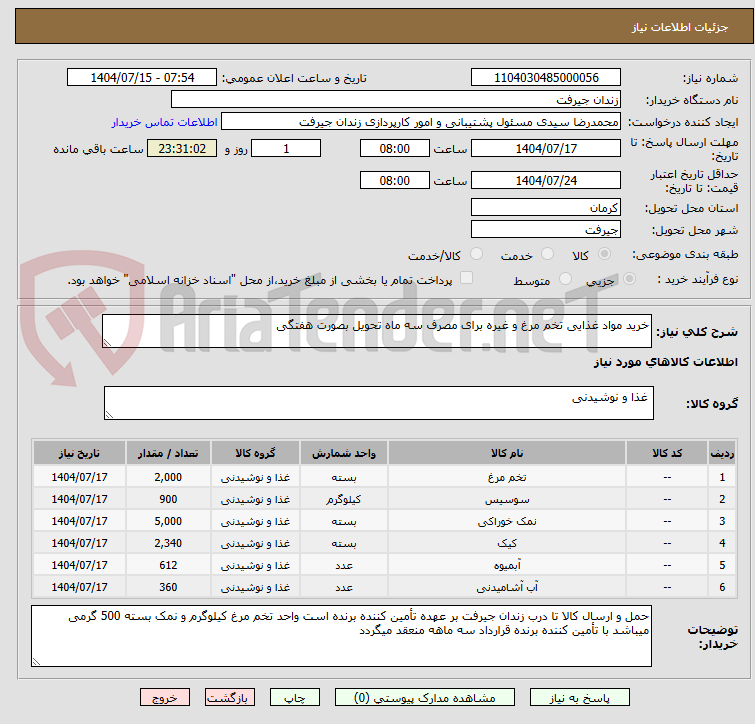Click the گروه کالا text area
The height and width of the screenshot is (724, 755).
tap(378, 403)
